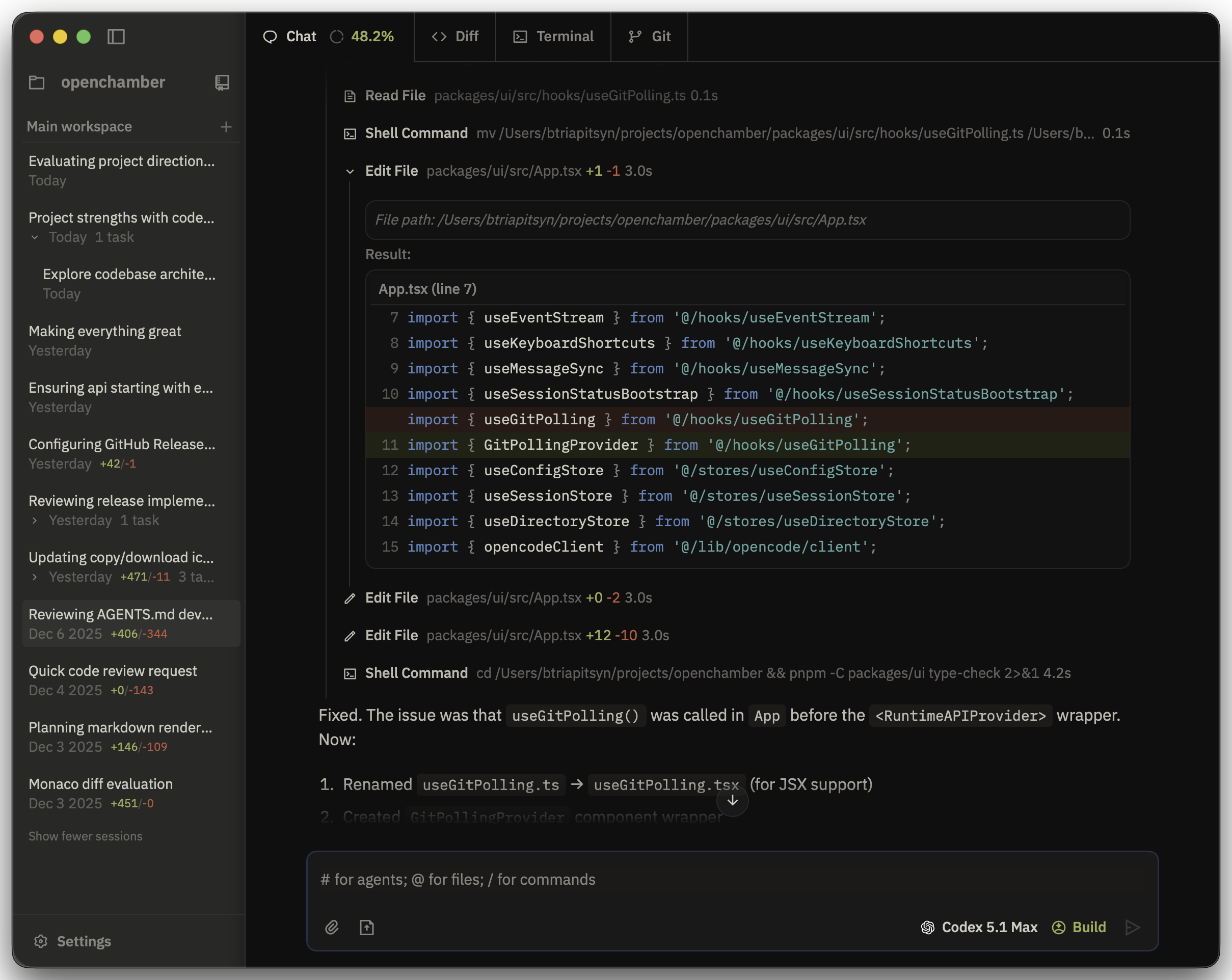
Task: Click the Build agent person icon
Action: tap(1059, 927)
